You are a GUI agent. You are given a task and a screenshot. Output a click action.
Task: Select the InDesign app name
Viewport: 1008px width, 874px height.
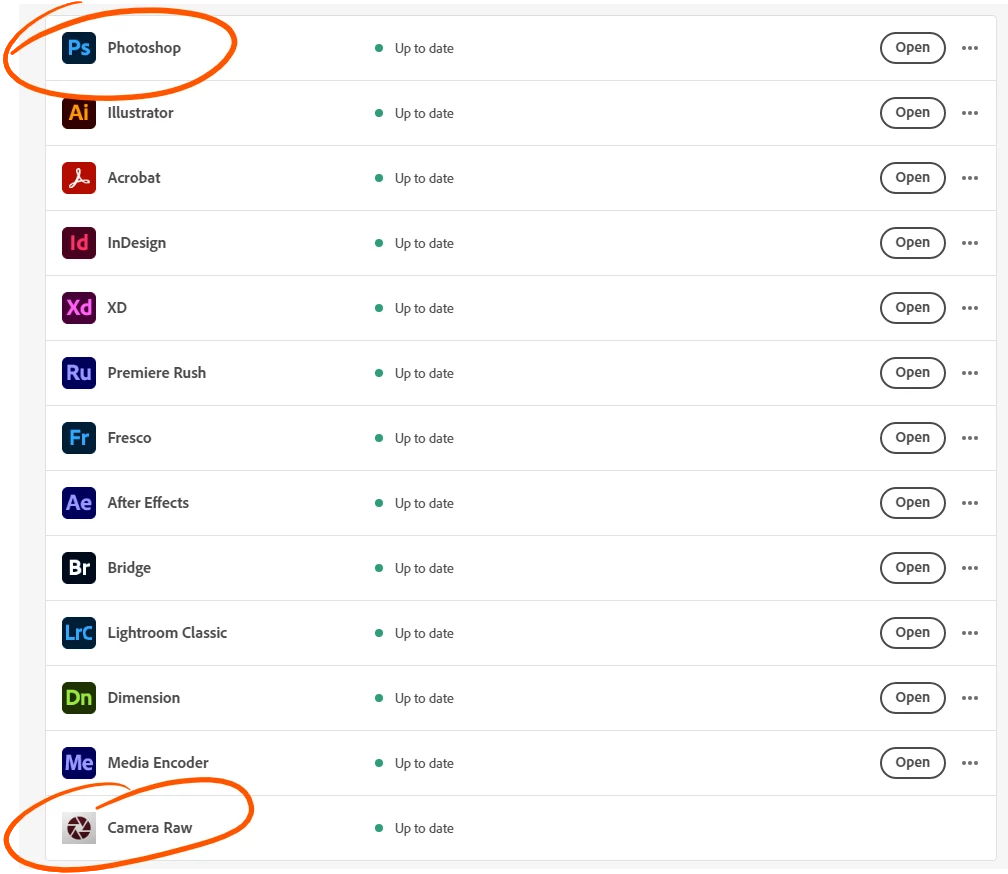pos(136,243)
